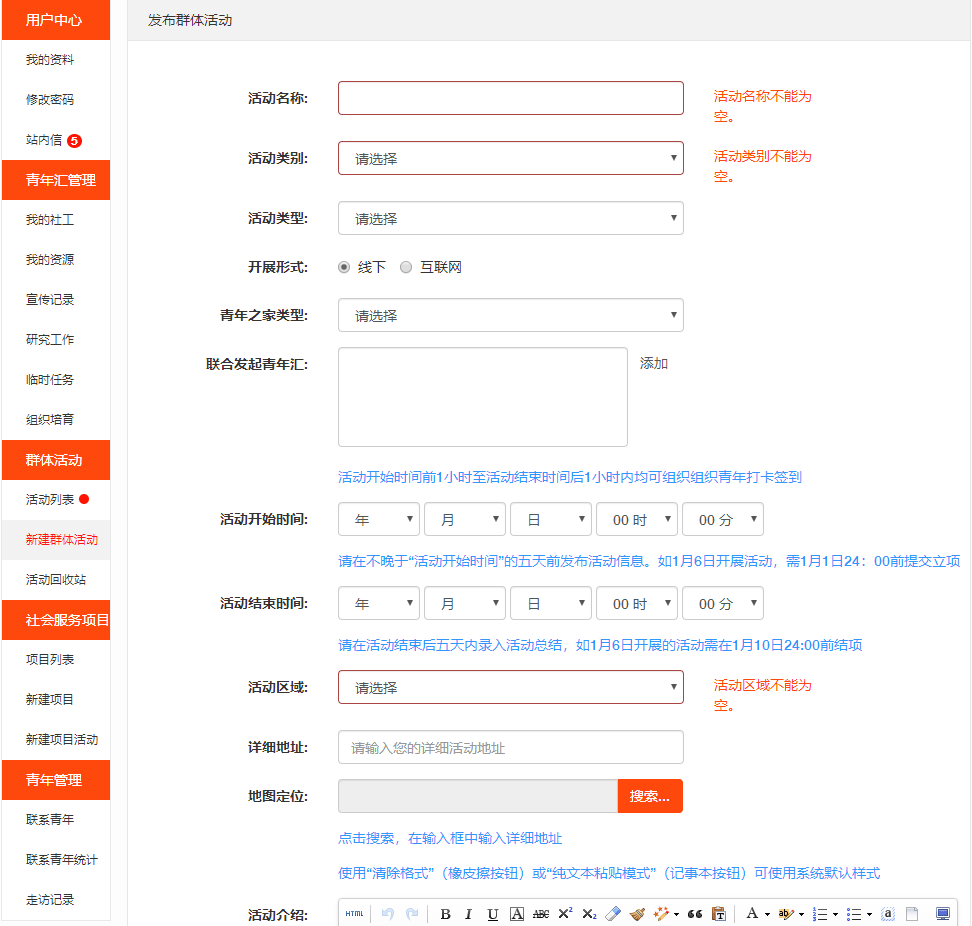Click the 联合发起青年汇 list box
Image resolution: width=972 pixels, height=926 pixels.
483,397
